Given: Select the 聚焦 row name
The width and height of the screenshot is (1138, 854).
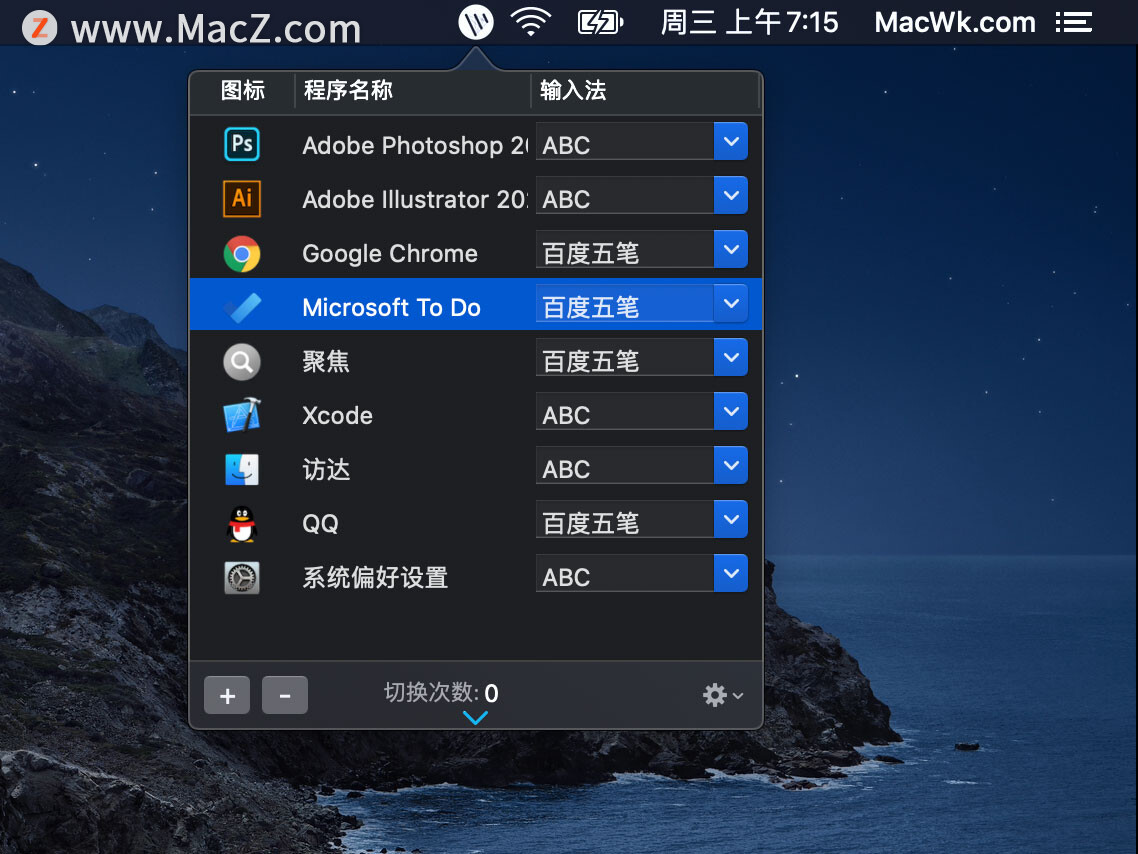Looking at the screenshot, I should [326, 361].
